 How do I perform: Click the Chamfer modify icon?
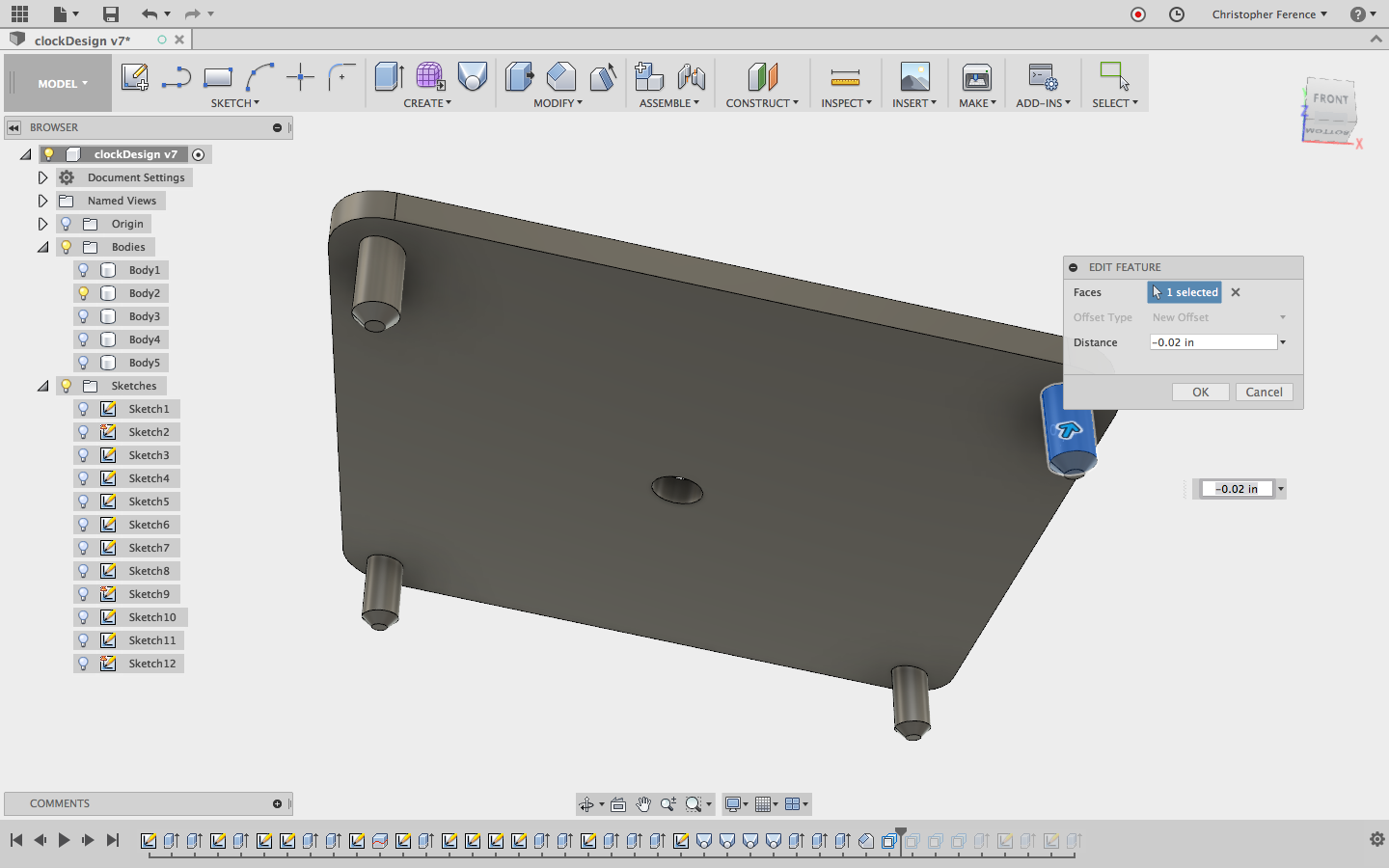pyautogui.click(x=603, y=77)
